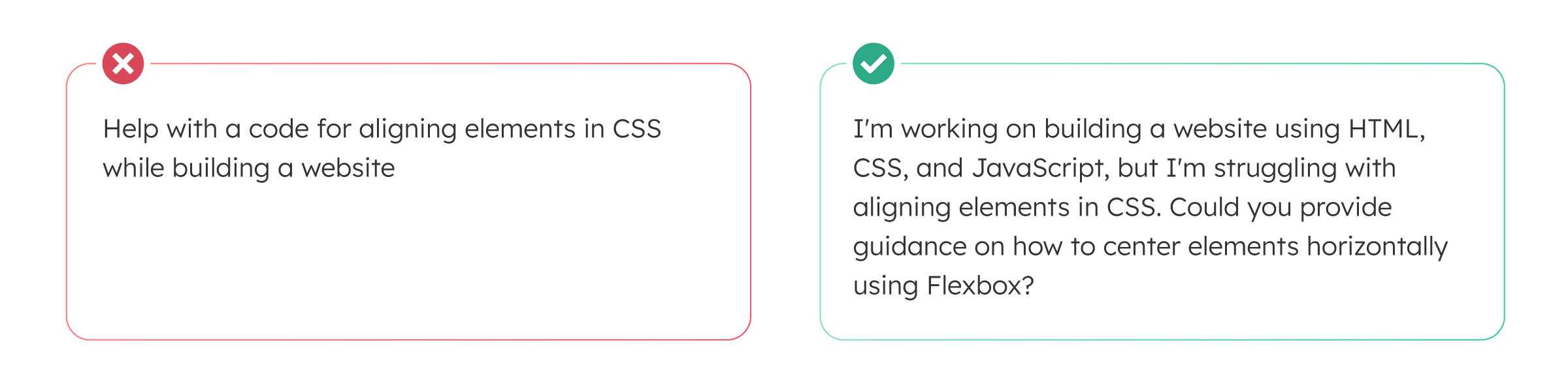The image size is (1568, 392).
Task: Click the red X icon
Action: click(123, 63)
